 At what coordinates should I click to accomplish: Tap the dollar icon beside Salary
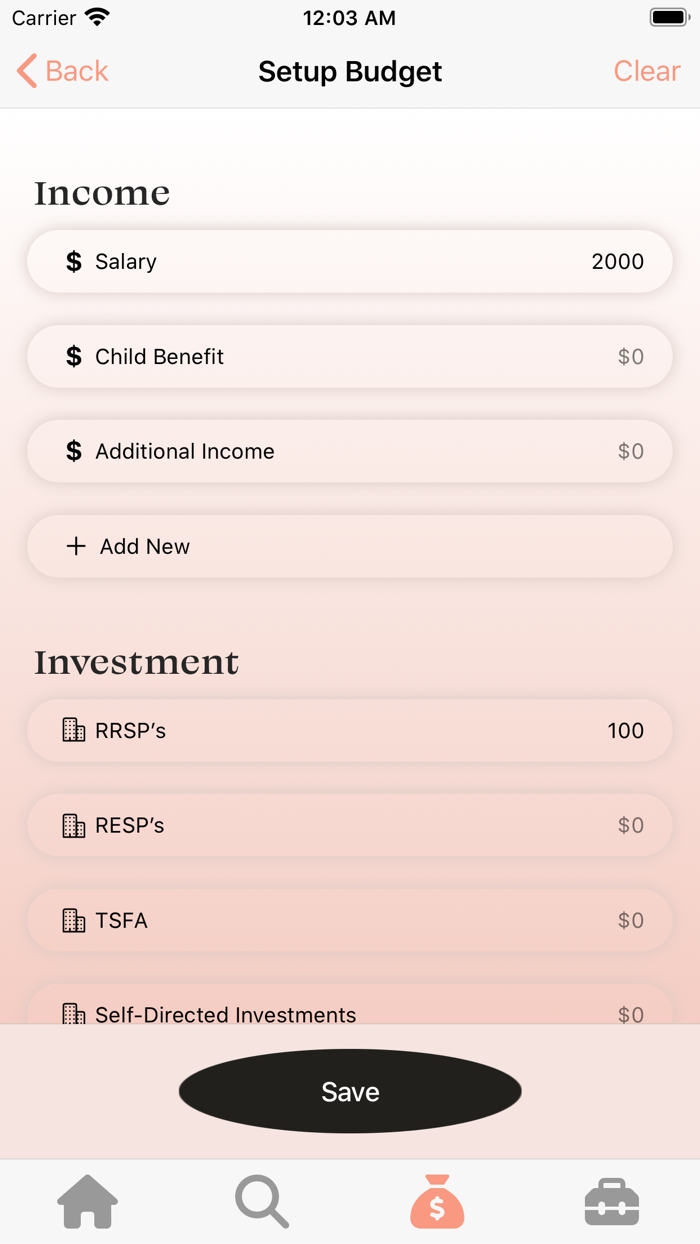pos(74,262)
